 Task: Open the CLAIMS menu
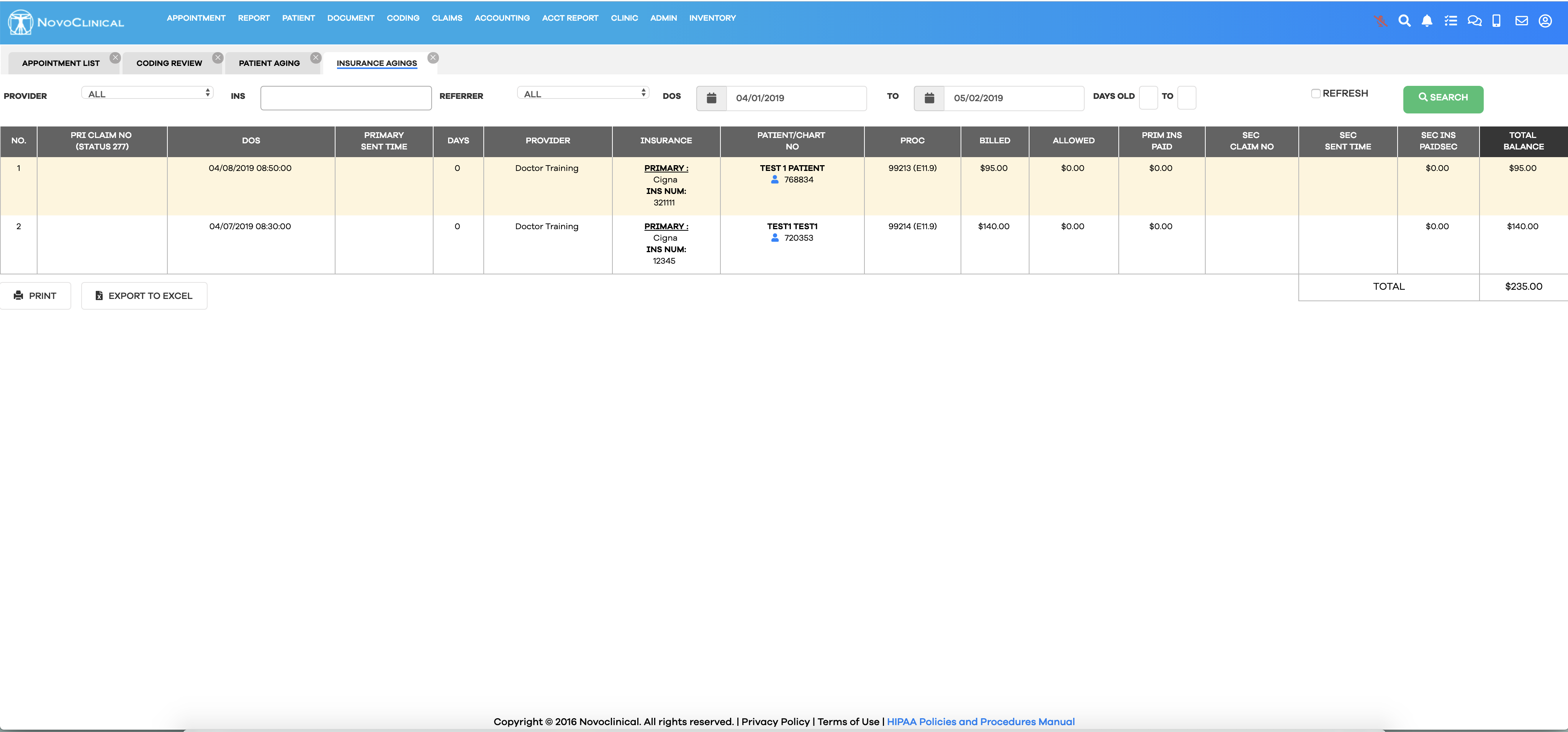447,18
